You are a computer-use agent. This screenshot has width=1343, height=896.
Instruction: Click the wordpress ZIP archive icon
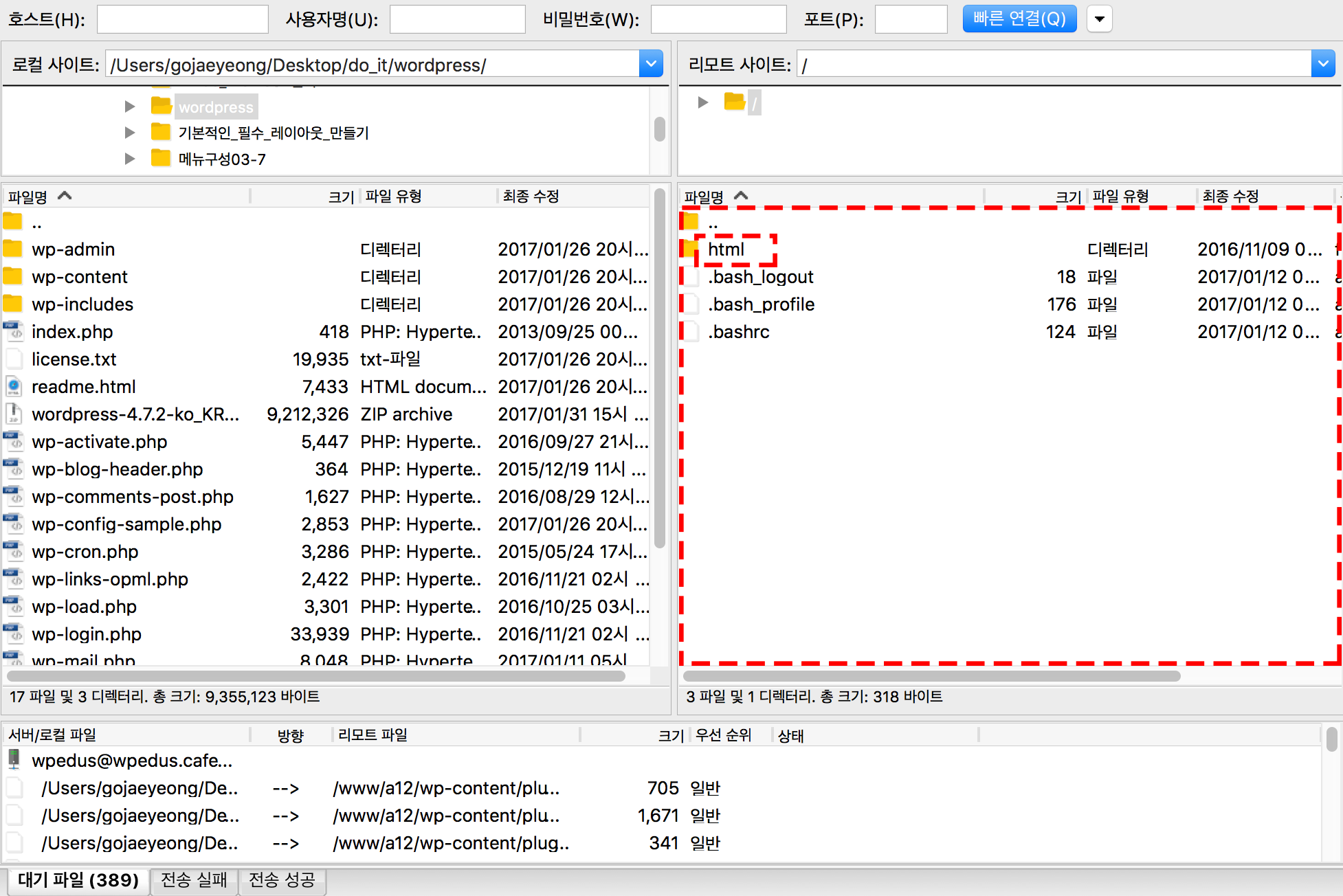pyautogui.click(x=12, y=414)
